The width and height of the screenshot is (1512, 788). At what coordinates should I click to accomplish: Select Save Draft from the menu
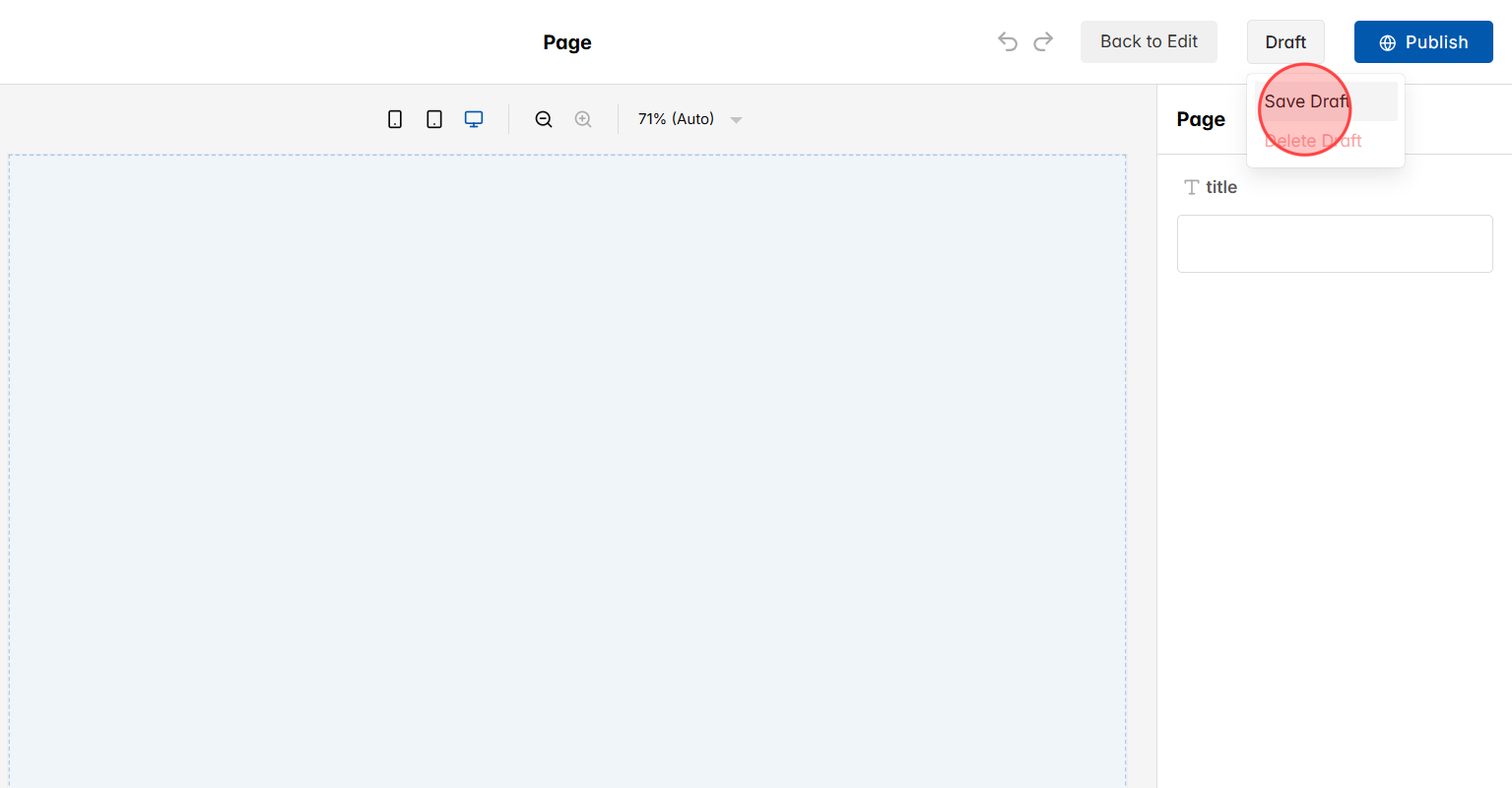(x=1307, y=100)
